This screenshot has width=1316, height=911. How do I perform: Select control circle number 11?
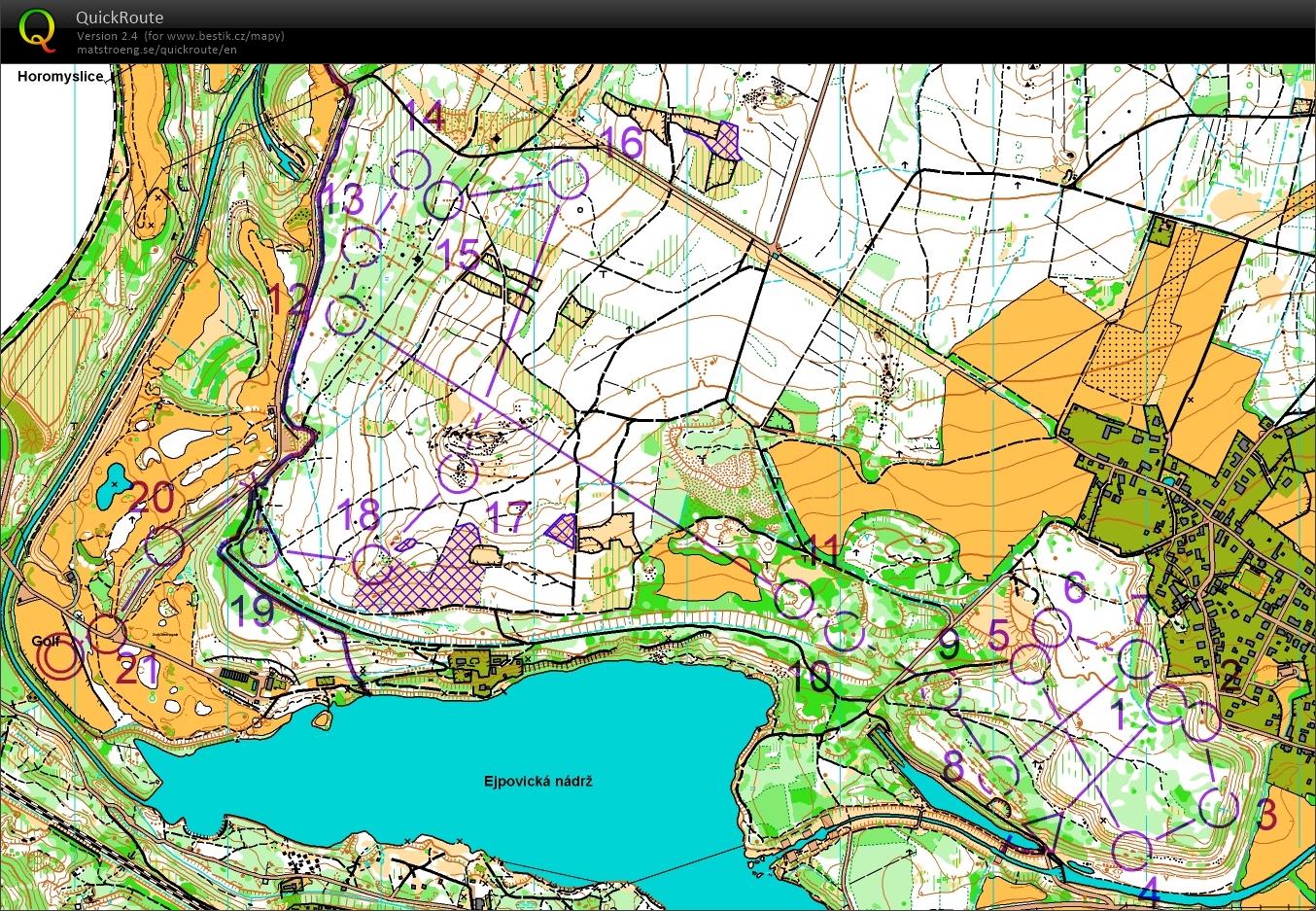tap(793, 600)
